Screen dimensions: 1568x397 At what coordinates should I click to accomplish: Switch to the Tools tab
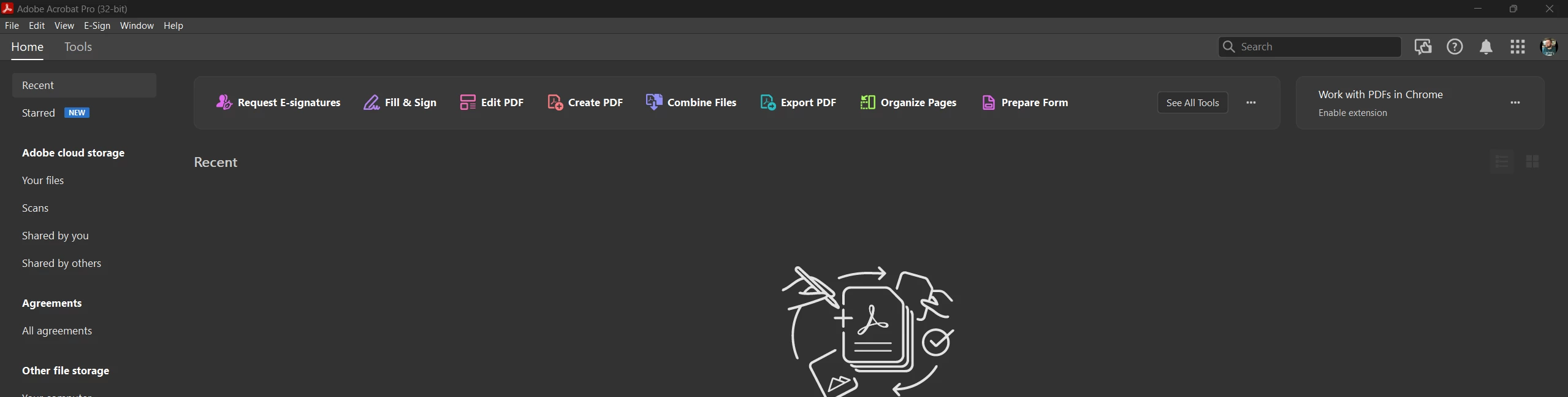78,47
